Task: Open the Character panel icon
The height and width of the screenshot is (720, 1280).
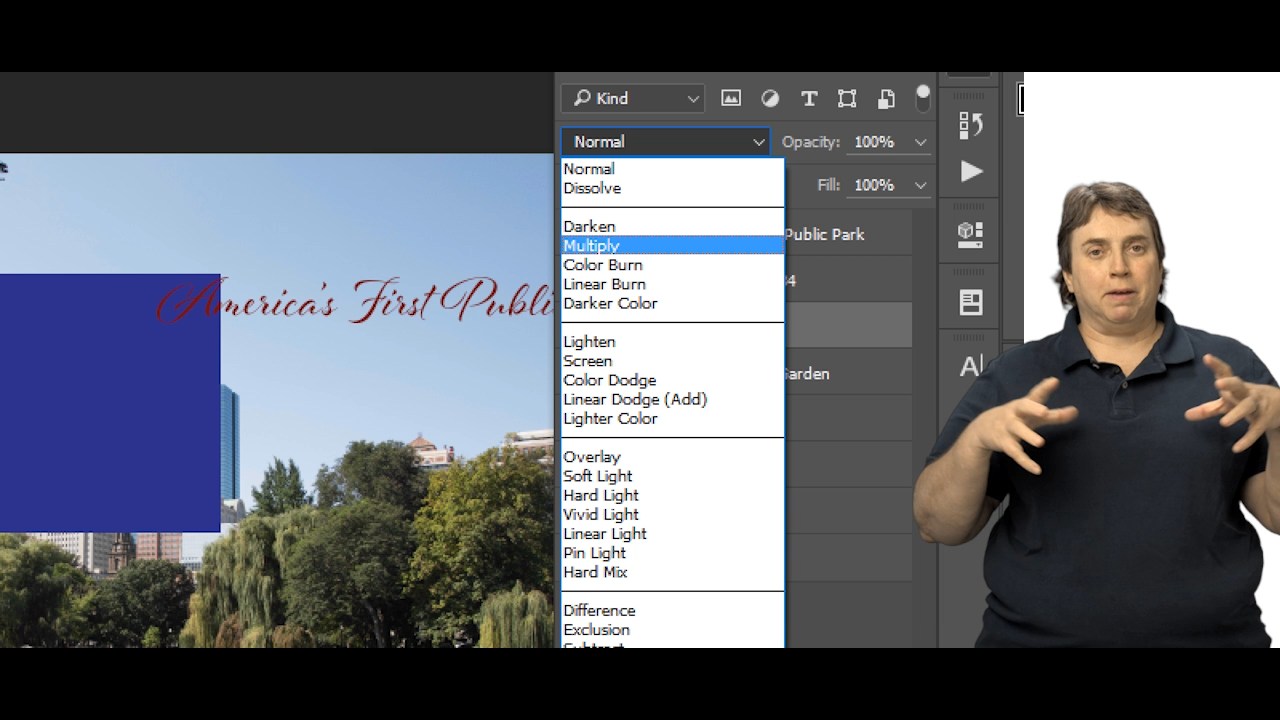Action: click(x=971, y=367)
